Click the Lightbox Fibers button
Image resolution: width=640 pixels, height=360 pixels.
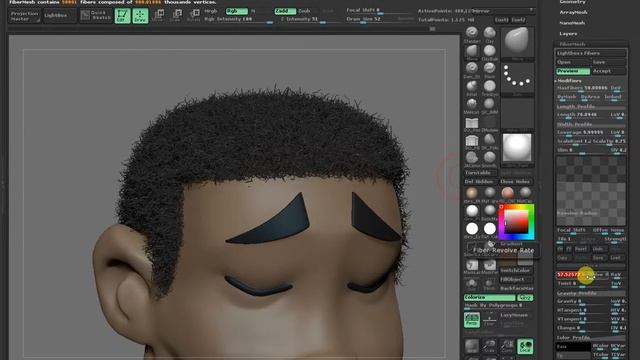coord(591,53)
